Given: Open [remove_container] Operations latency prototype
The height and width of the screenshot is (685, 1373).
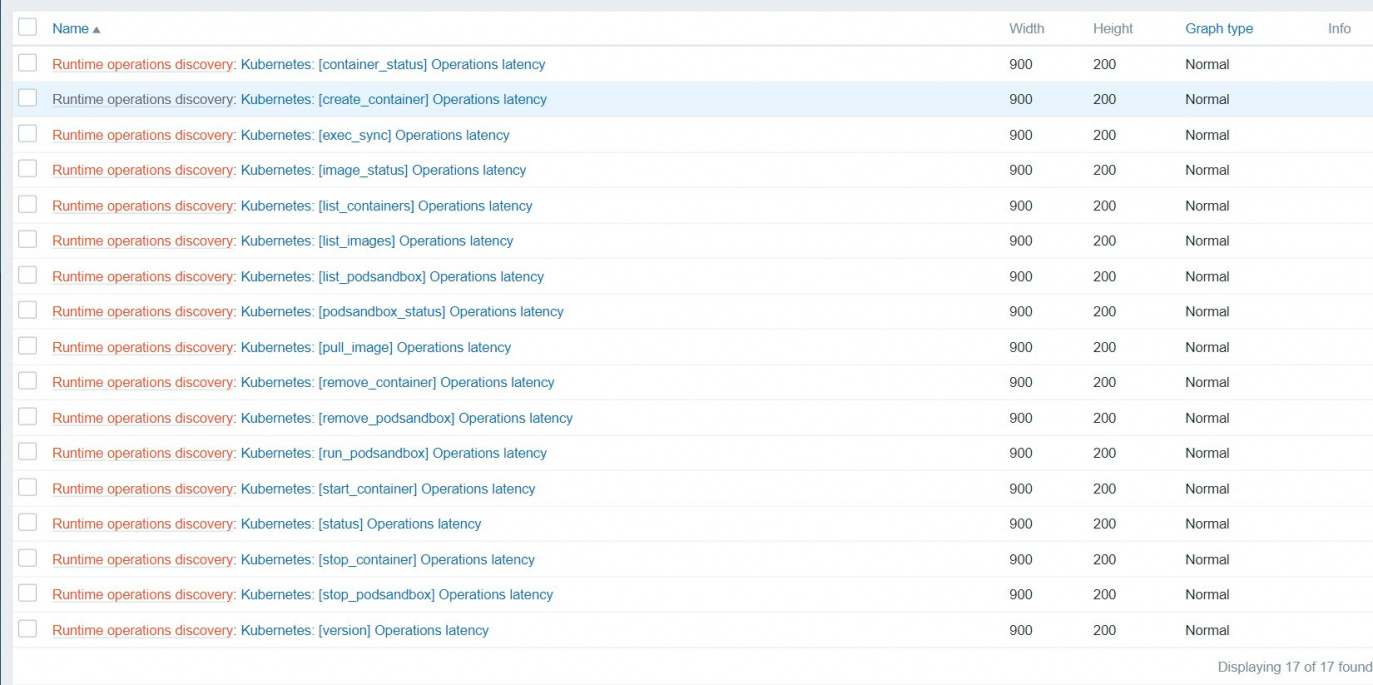Looking at the screenshot, I should (x=397, y=382).
